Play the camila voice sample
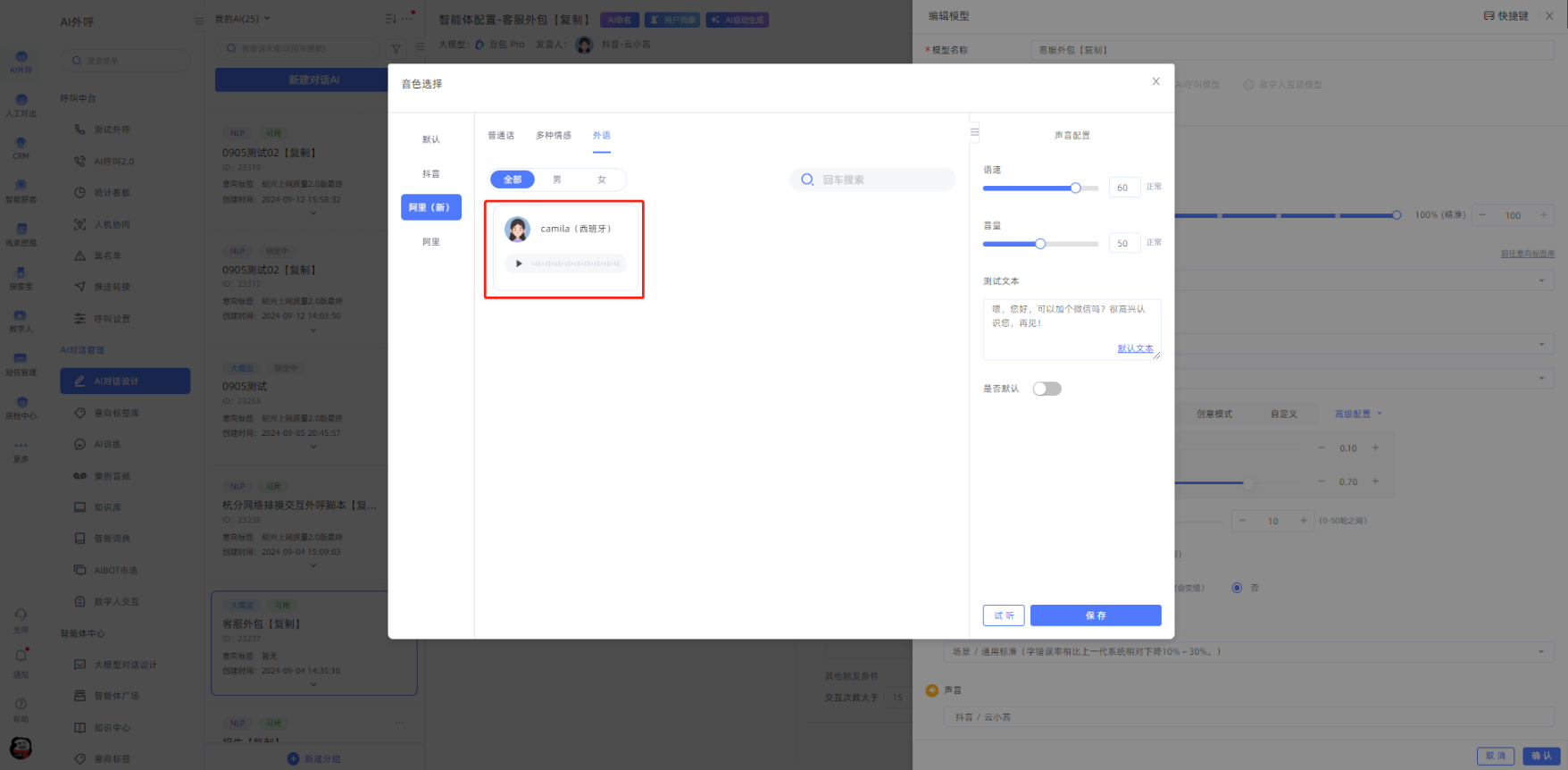 519,264
